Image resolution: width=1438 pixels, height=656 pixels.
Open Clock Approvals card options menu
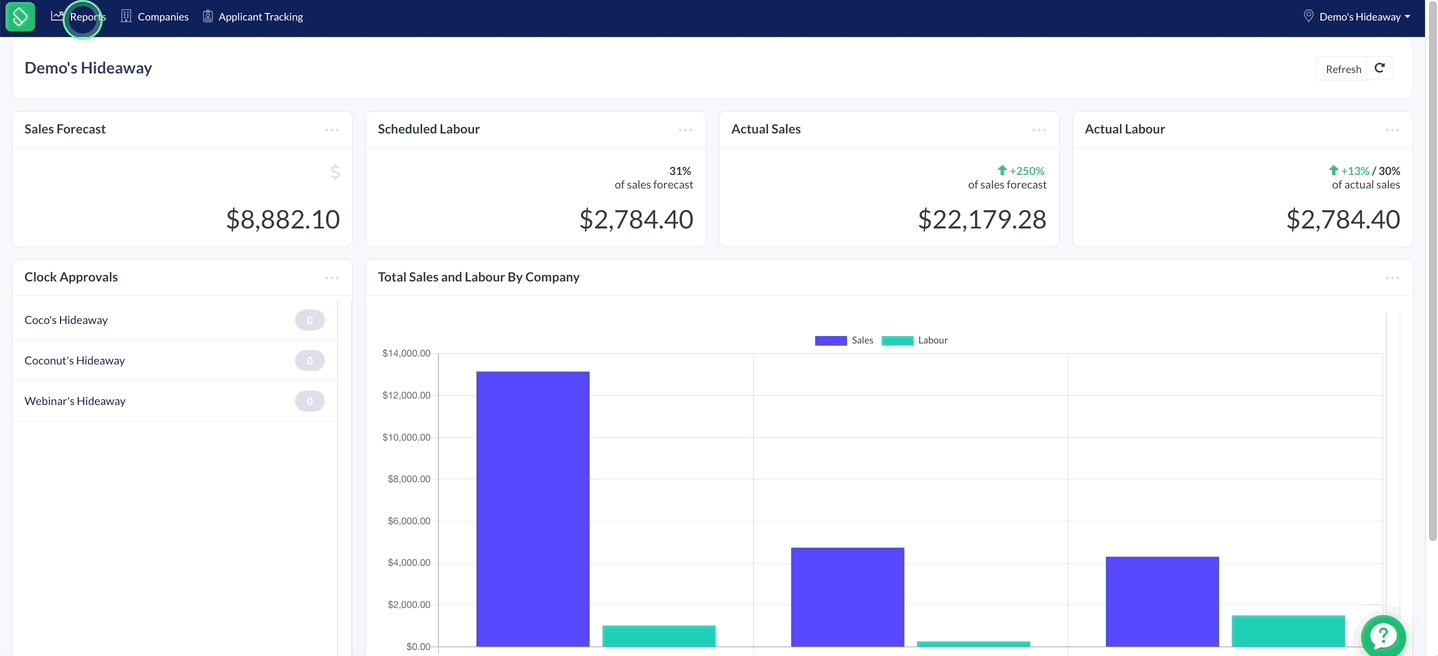click(332, 278)
